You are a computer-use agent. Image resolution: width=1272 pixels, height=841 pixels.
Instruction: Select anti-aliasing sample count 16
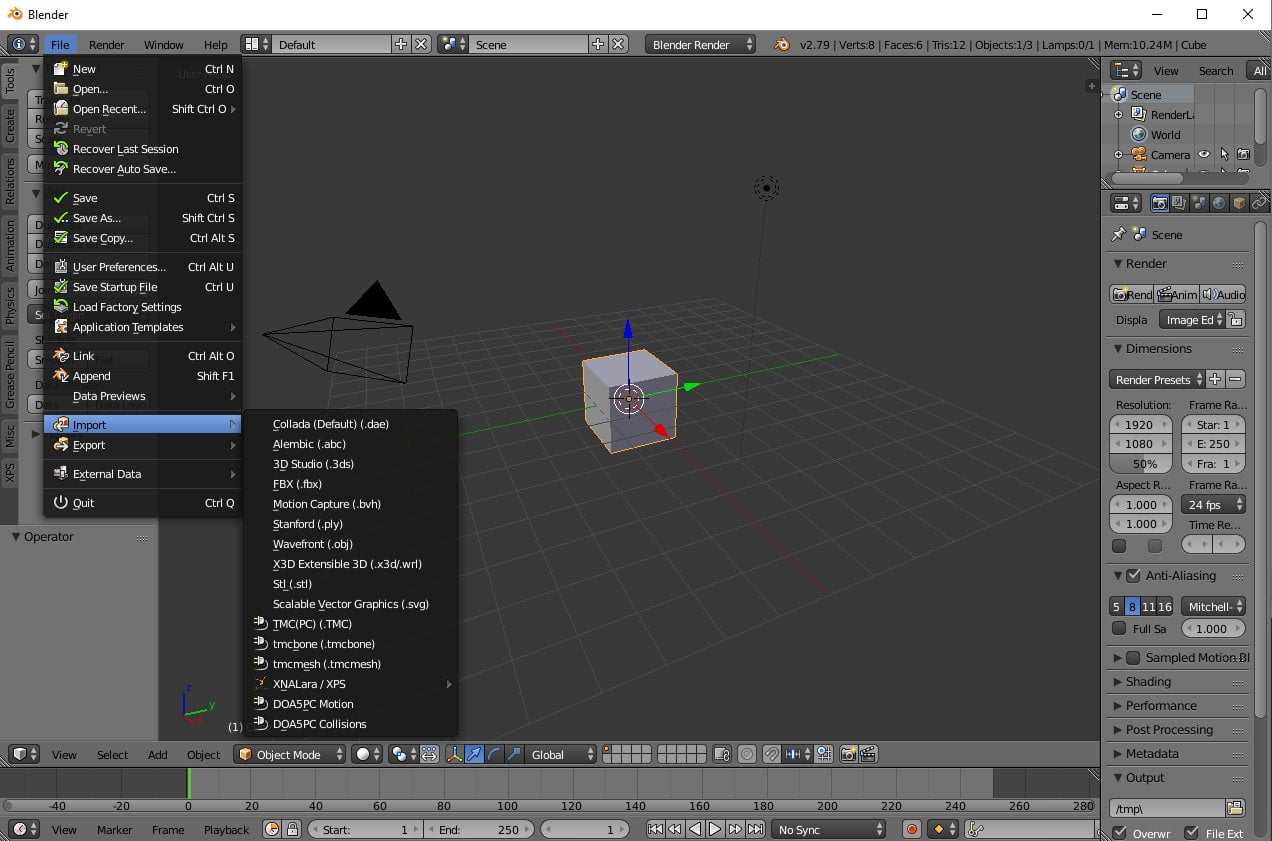(1165, 606)
